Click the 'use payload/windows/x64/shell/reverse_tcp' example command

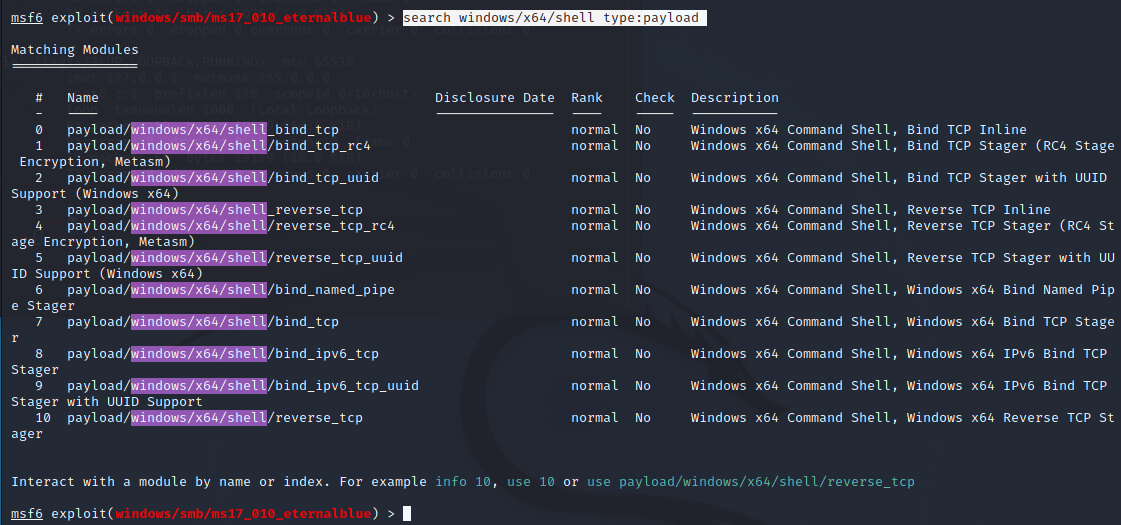pos(751,482)
